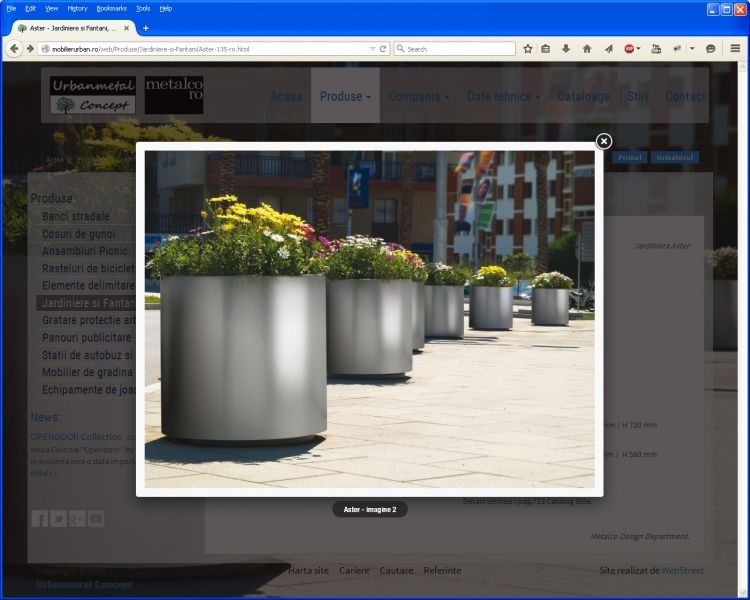The image size is (750, 600).
Task: Click the Harta site footer link
Action: pyautogui.click(x=308, y=570)
